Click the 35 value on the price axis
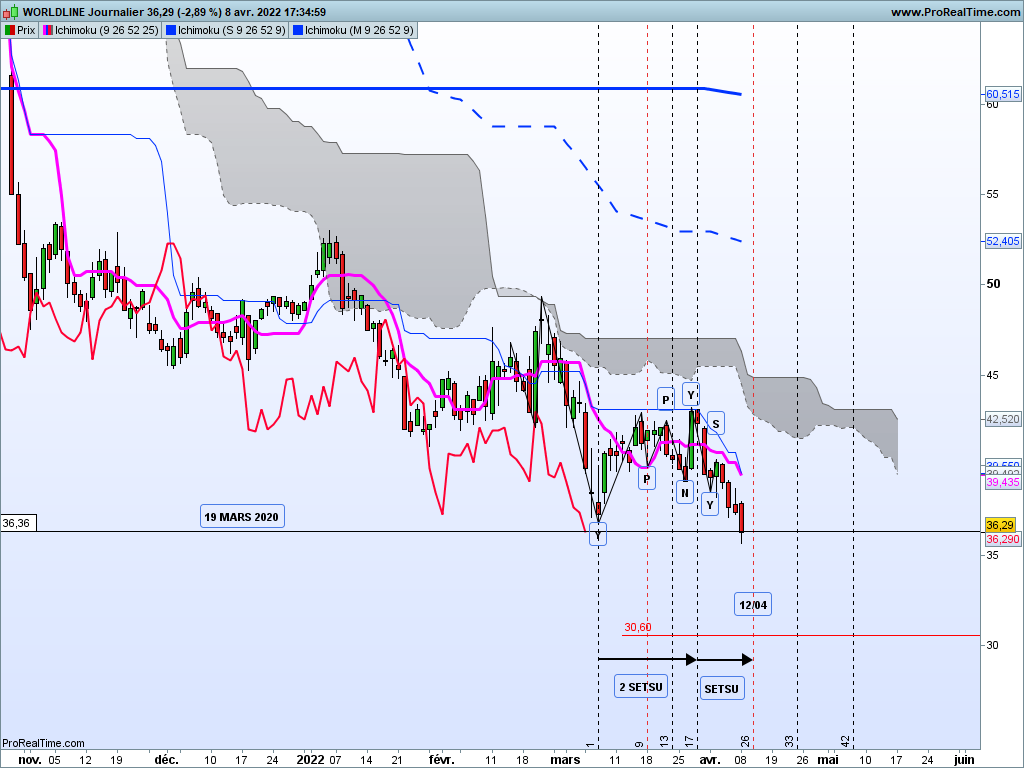This screenshot has width=1024, height=768. coord(993,554)
